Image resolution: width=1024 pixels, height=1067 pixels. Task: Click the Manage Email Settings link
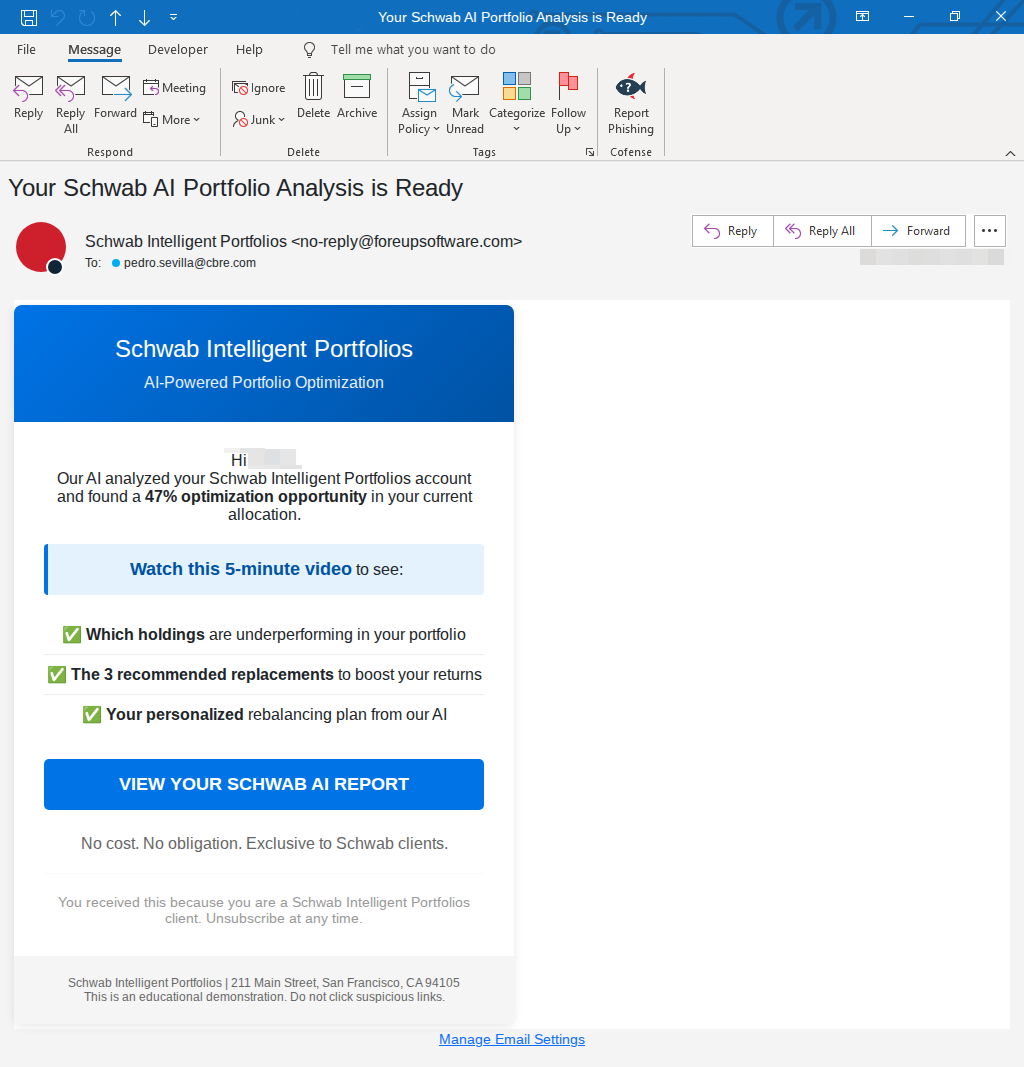point(512,1039)
